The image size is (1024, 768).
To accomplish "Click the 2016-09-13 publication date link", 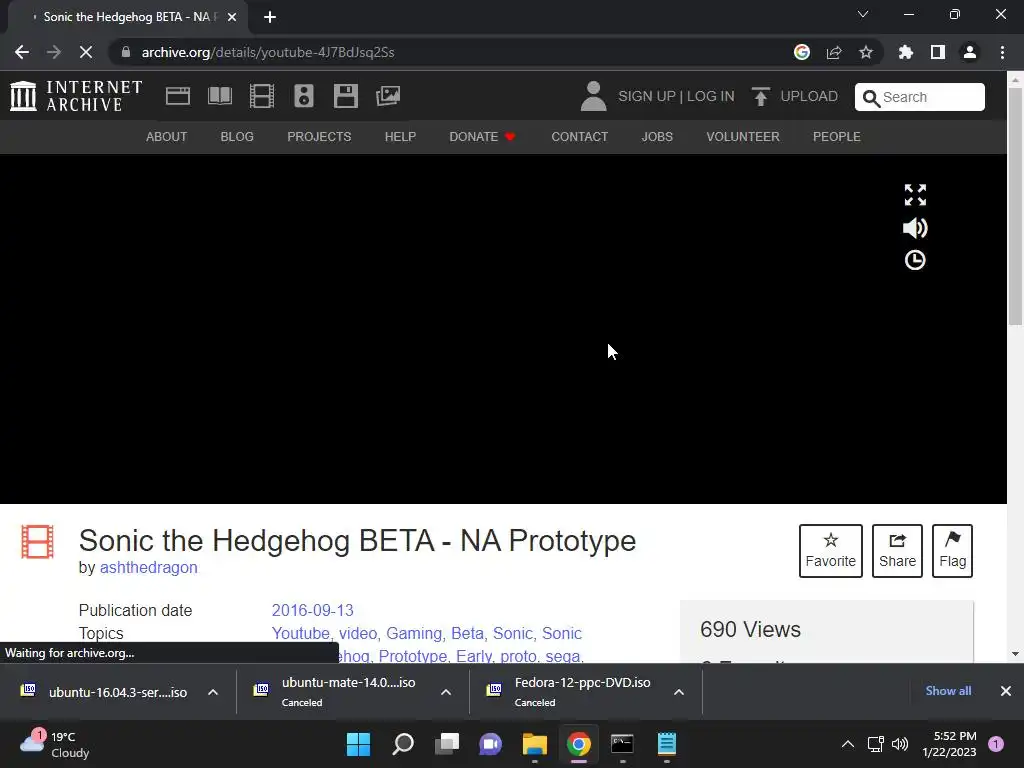I will [x=312, y=610].
